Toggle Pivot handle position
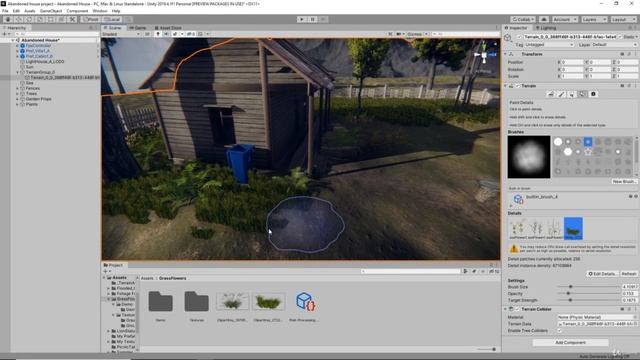The image size is (640, 360). pyautogui.click(x=91, y=19)
